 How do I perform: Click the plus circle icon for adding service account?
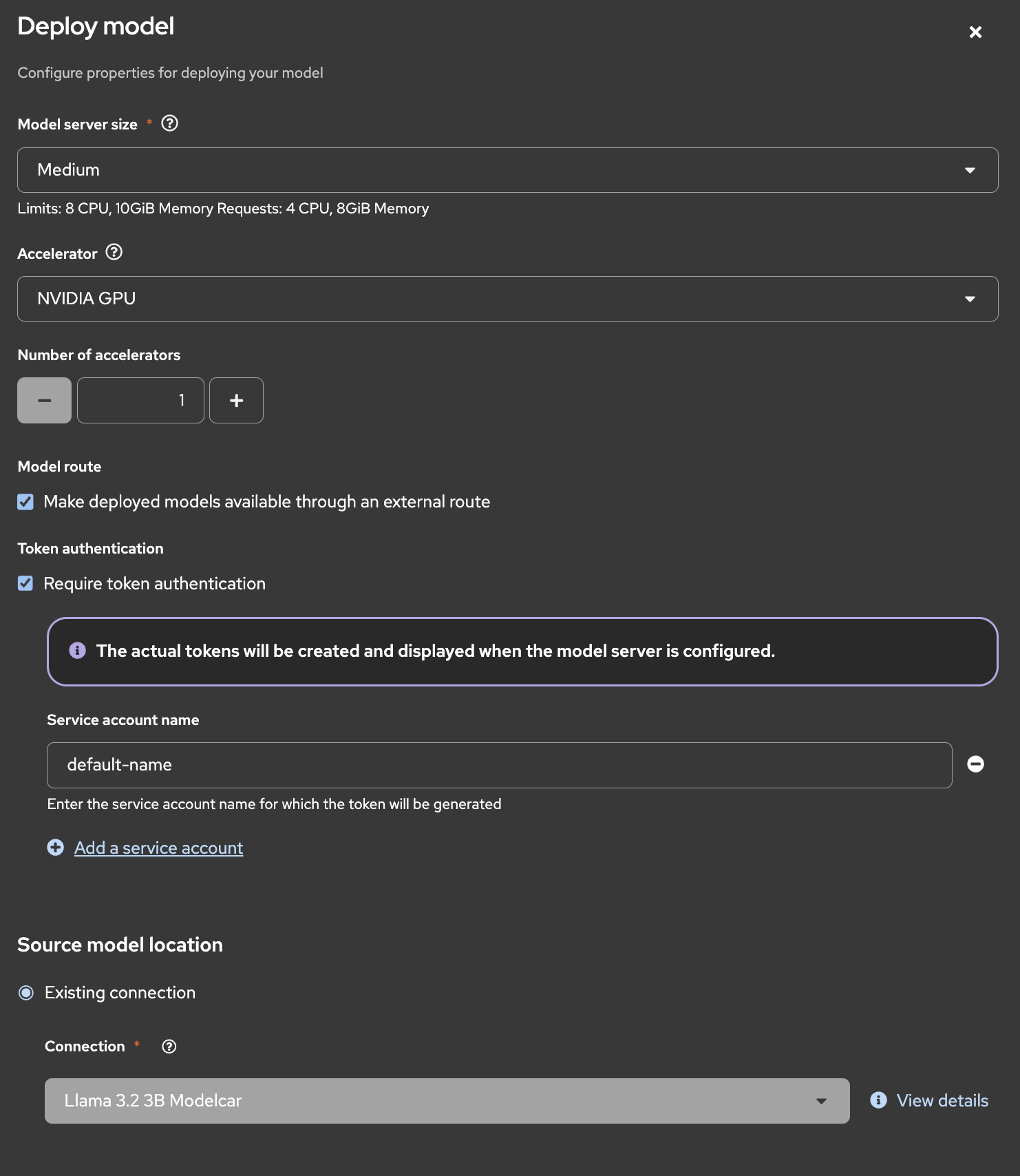[x=56, y=848]
